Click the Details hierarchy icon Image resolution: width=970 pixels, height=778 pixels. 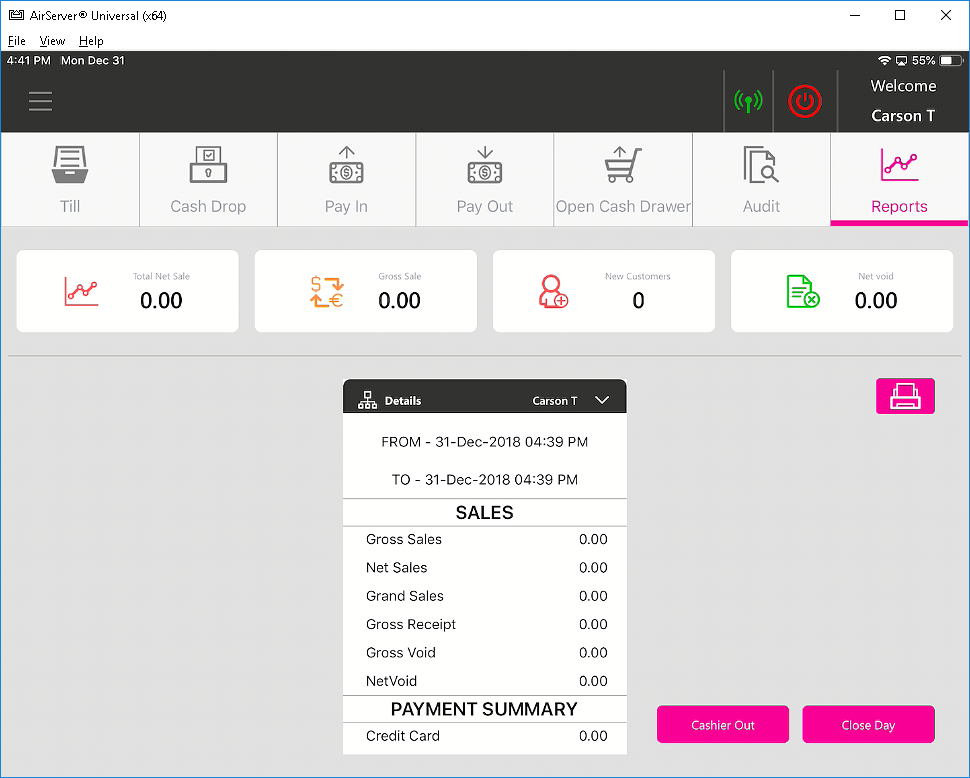(367, 400)
